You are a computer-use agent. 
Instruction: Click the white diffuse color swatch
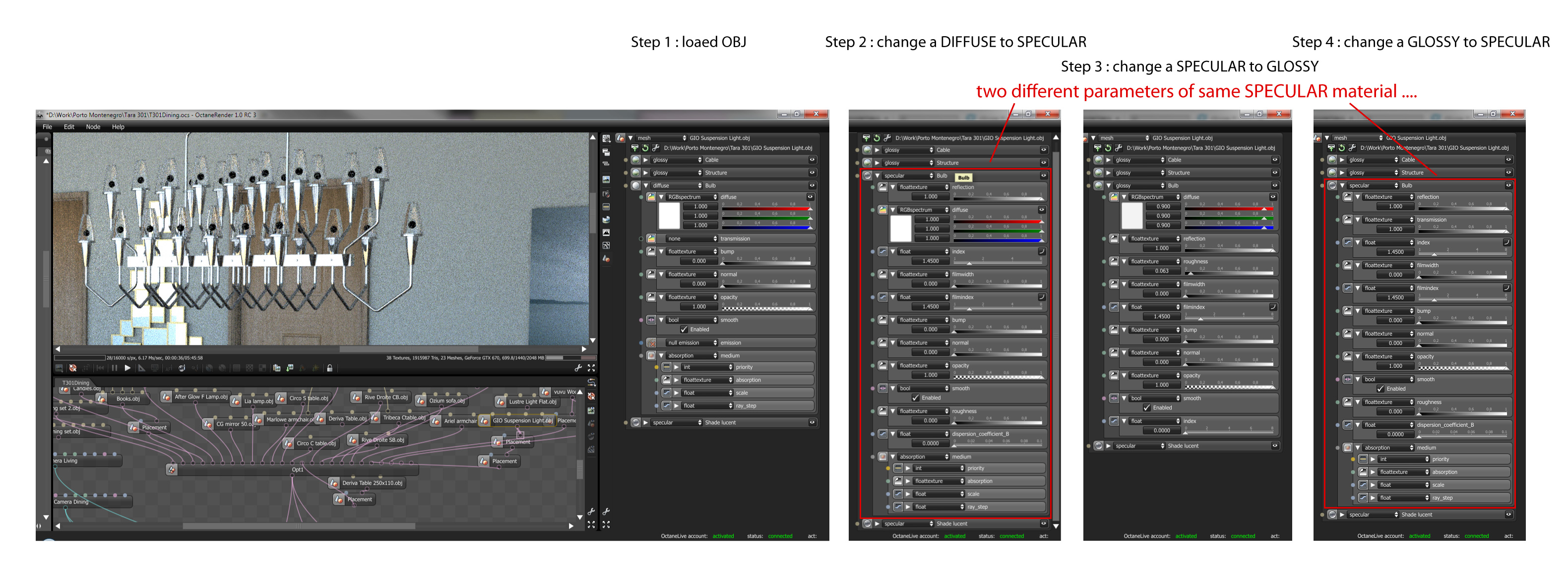tap(669, 216)
